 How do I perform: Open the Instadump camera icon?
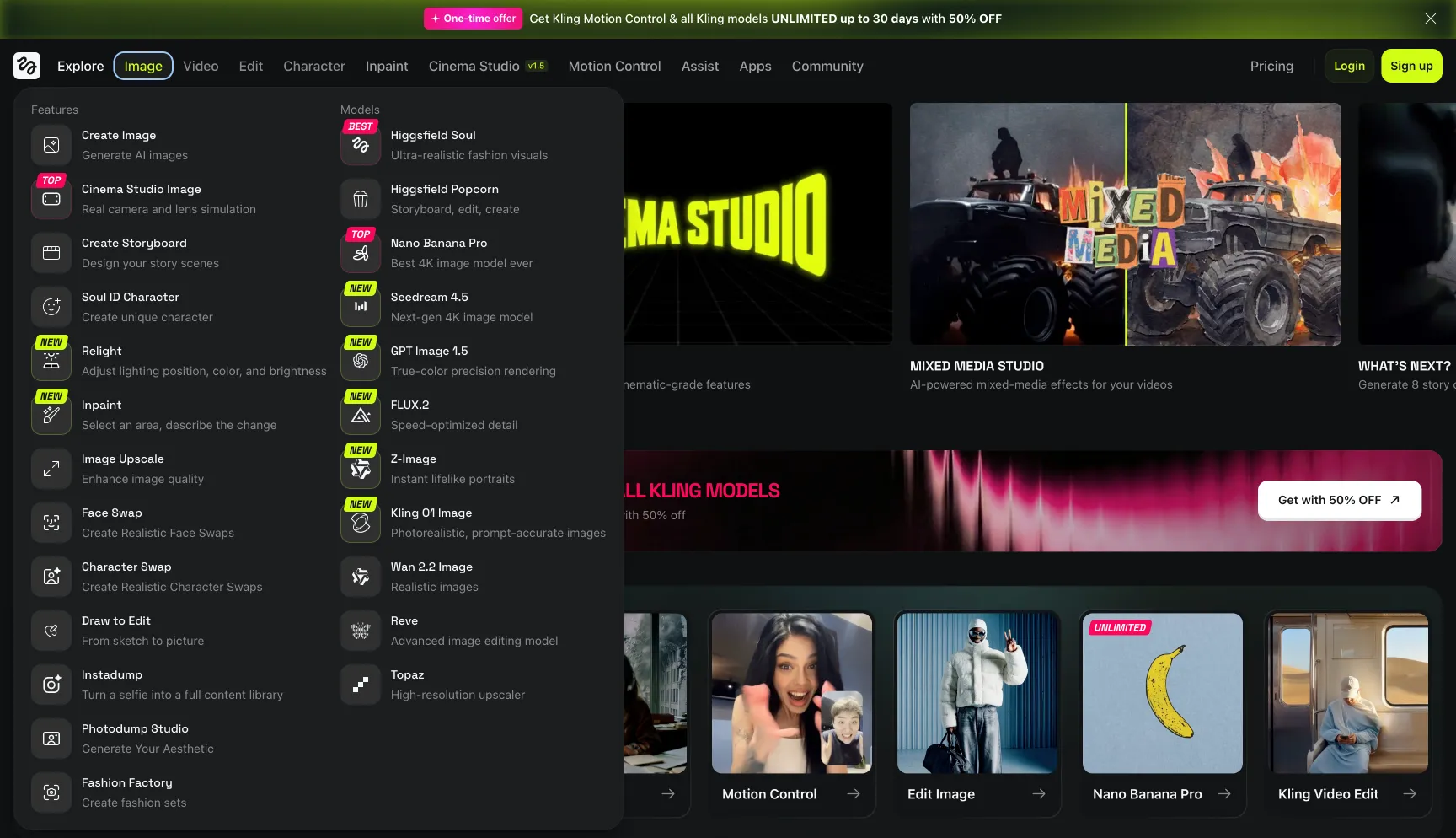[51, 685]
